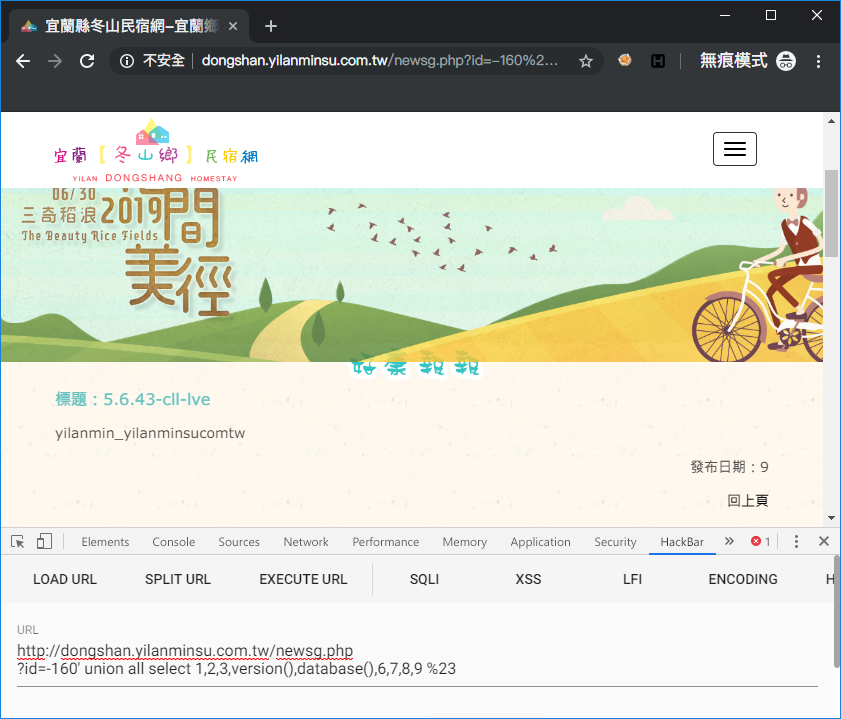The height and width of the screenshot is (719, 841).
Task: Expand more DevTools tabs chevron
Action: [x=729, y=542]
